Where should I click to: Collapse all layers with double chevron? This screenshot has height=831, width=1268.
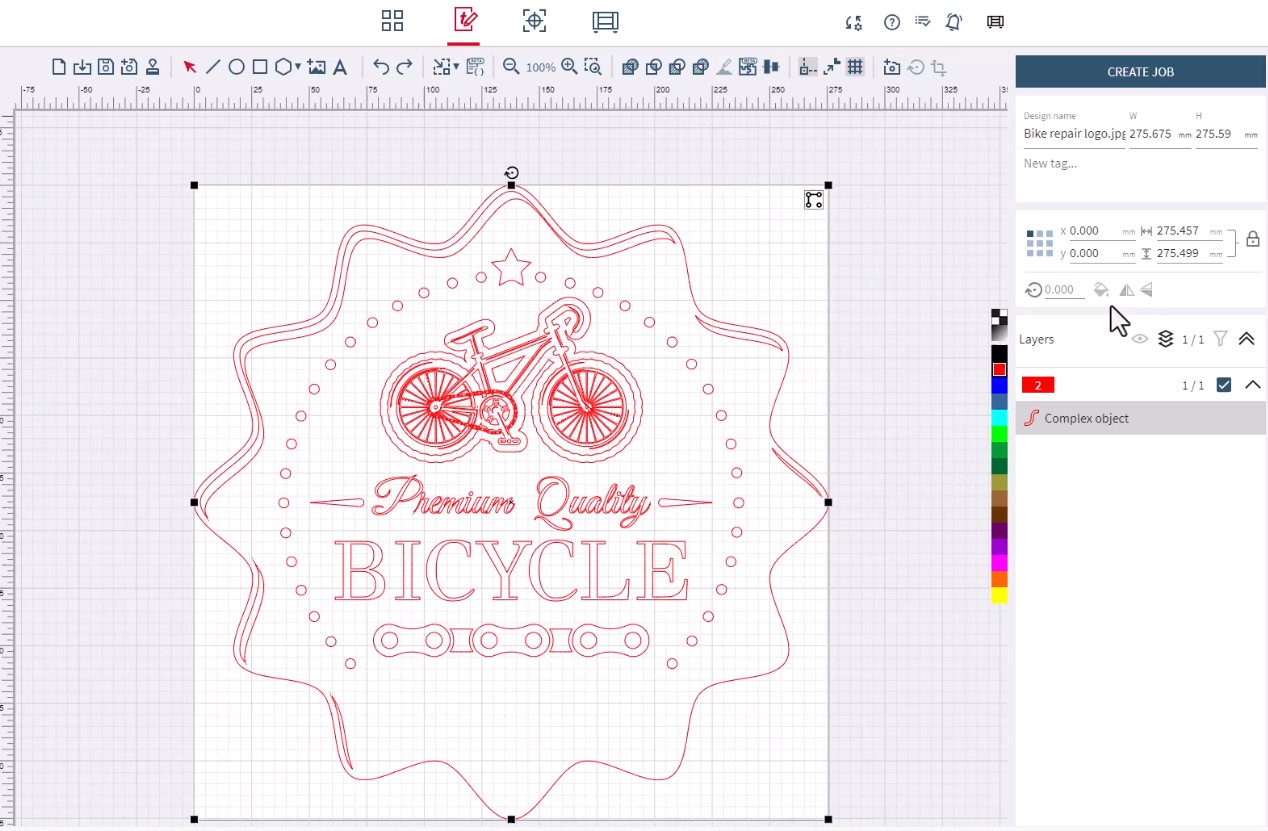point(1246,339)
